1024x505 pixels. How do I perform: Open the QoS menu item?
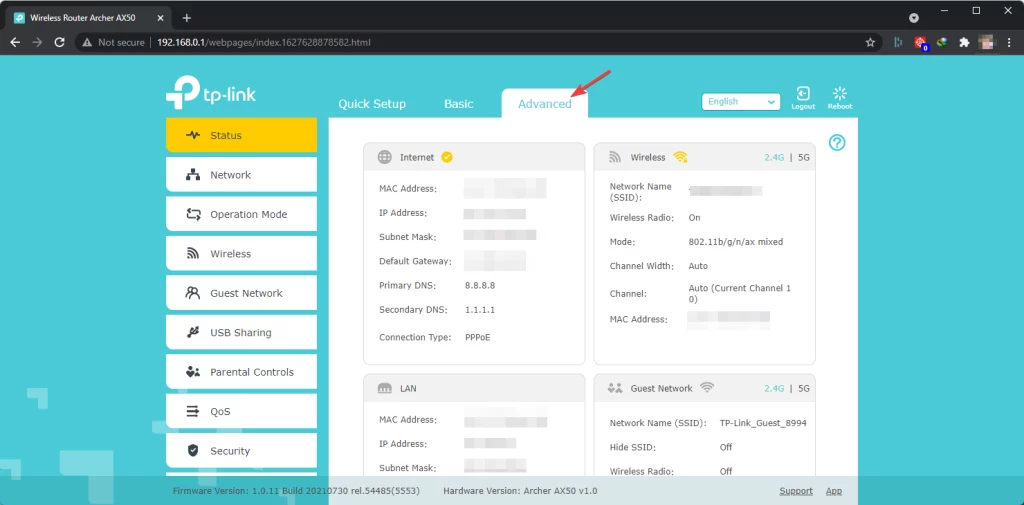[x=241, y=412]
